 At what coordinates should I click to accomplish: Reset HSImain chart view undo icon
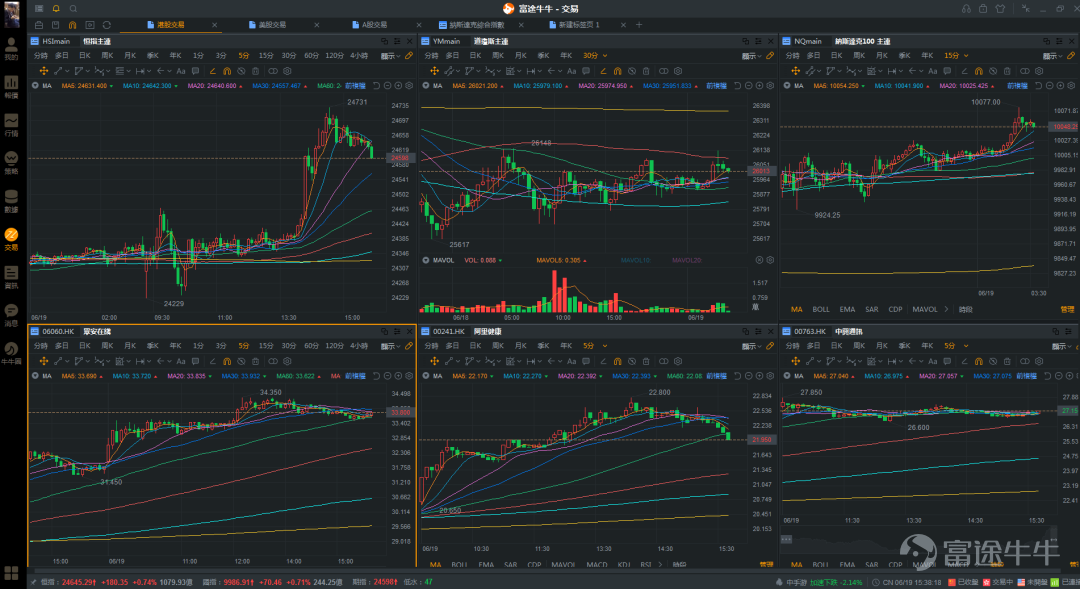point(377,86)
